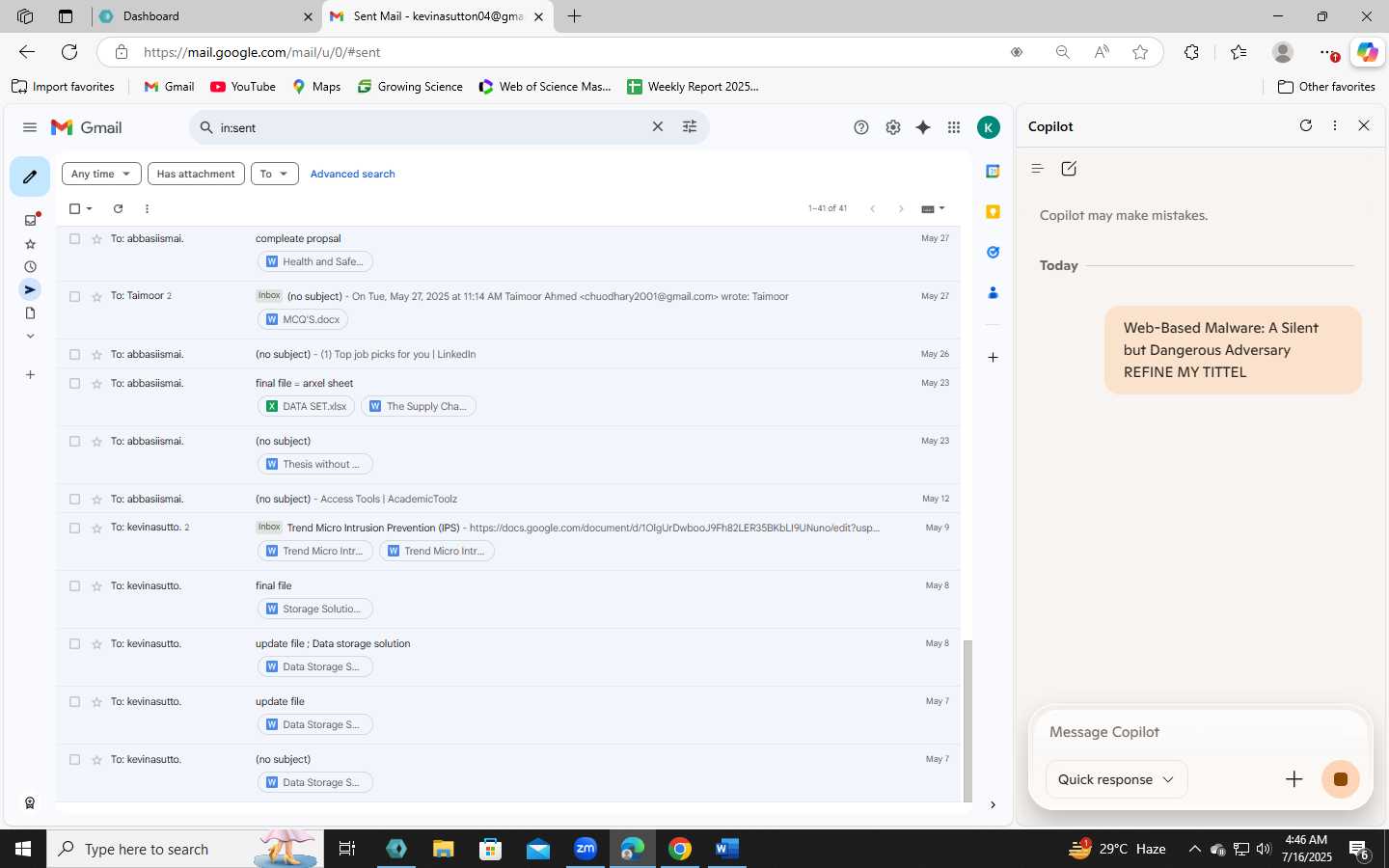Open Quick response mode dropdown

(x=1116, y=779)
